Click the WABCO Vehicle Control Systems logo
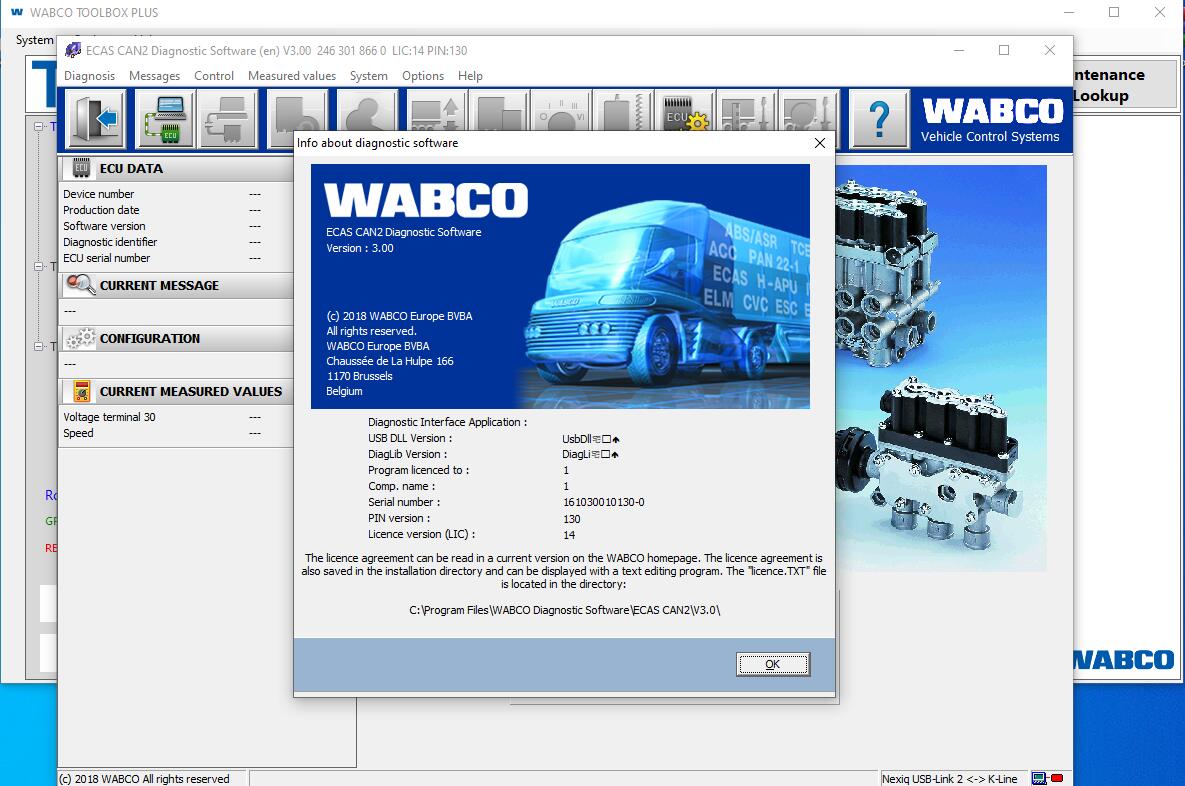 pos(992,119)
